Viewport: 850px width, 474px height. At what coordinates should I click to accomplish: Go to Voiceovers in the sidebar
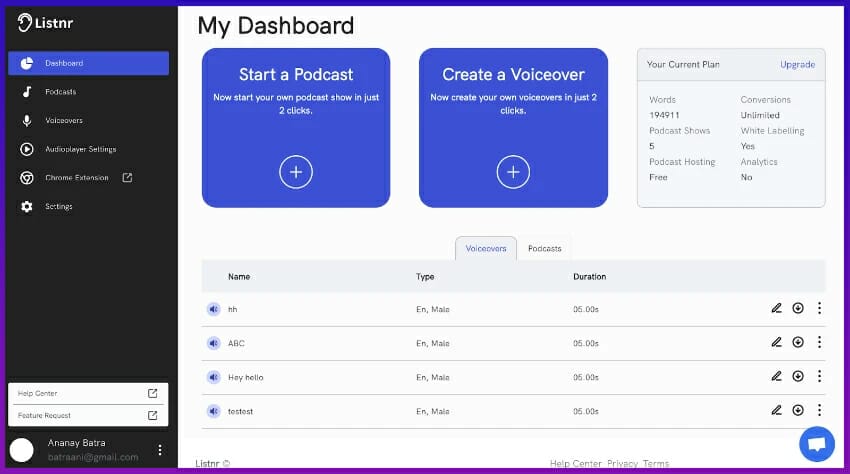[64, 120]
